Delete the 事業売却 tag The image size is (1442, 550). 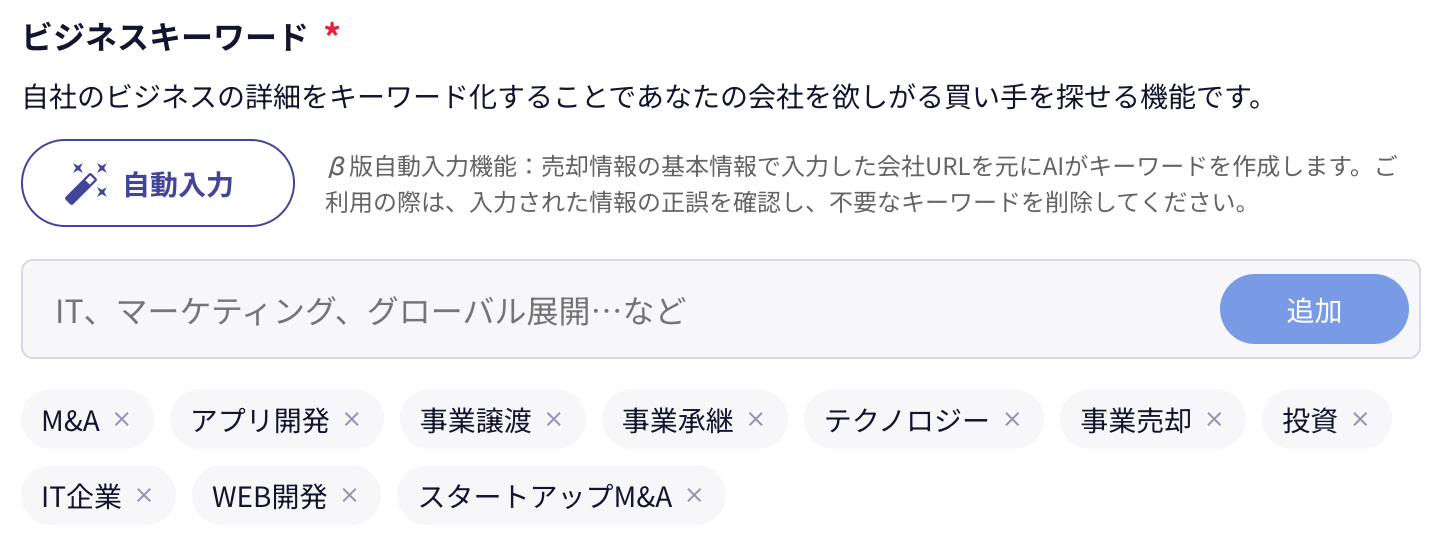click(x=1214, y=419)
